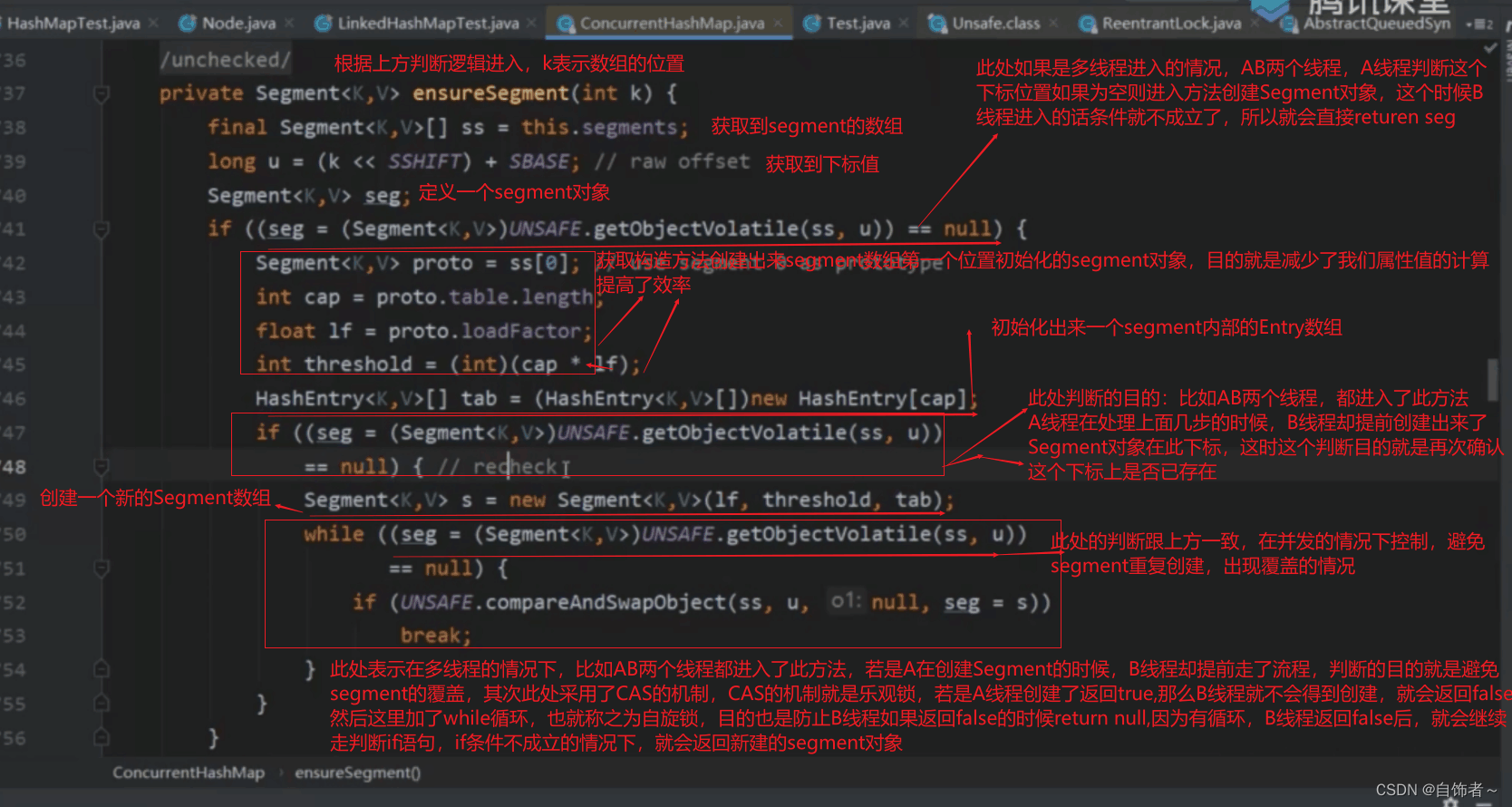Image resolution: width=1512 pixels, height=807 pixels.
Task: Switch to the HashMapTest.java tab
Action: (73, 24)
